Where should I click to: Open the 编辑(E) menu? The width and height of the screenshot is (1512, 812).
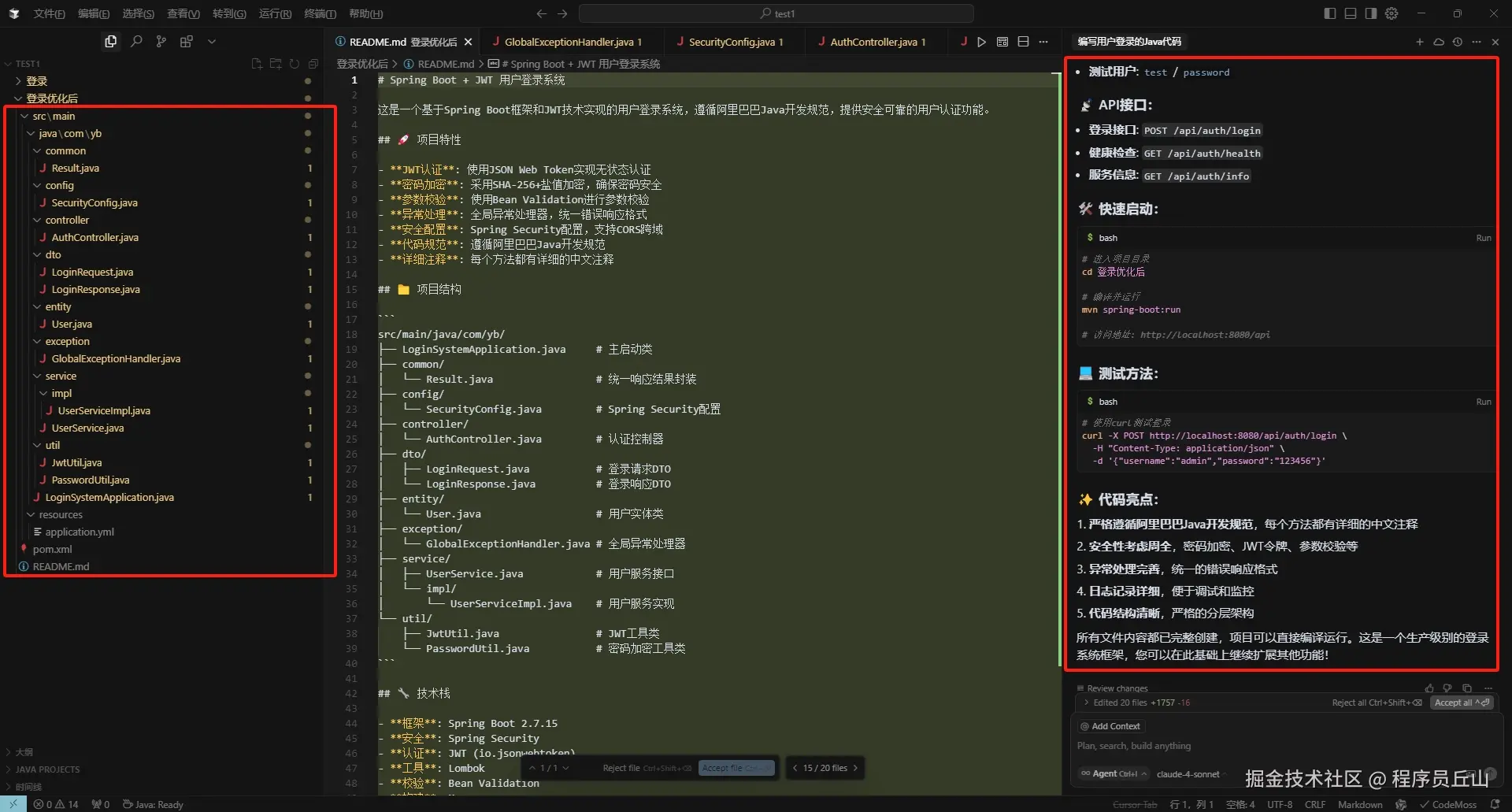click(94, 13)
